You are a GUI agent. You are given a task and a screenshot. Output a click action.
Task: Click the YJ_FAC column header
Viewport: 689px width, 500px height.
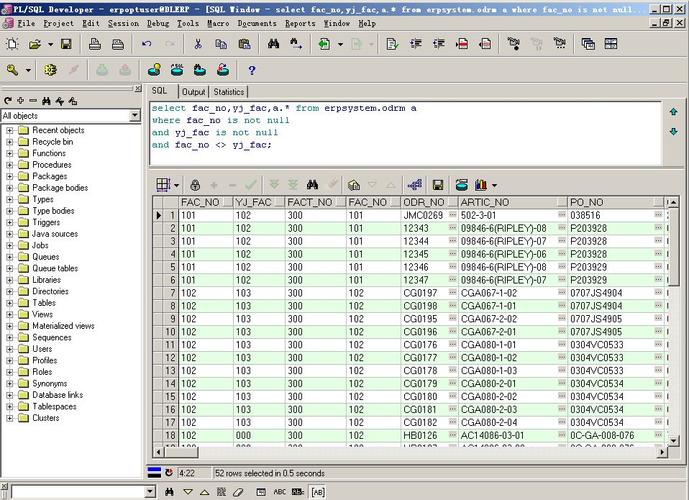259,202
